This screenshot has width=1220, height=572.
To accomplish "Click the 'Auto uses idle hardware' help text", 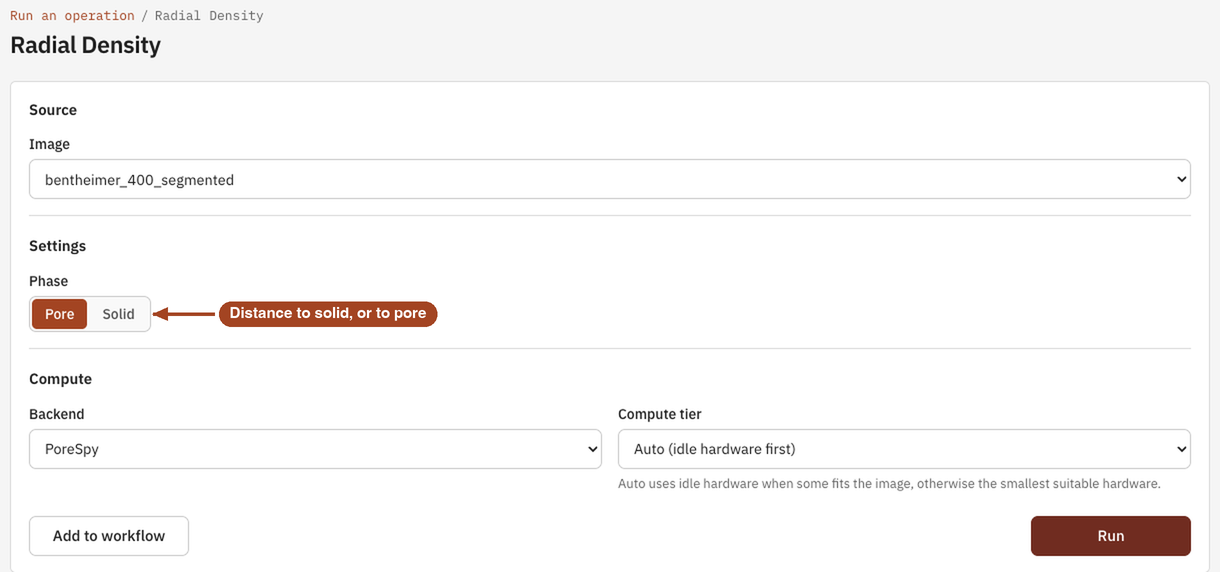I will point(889,484).
